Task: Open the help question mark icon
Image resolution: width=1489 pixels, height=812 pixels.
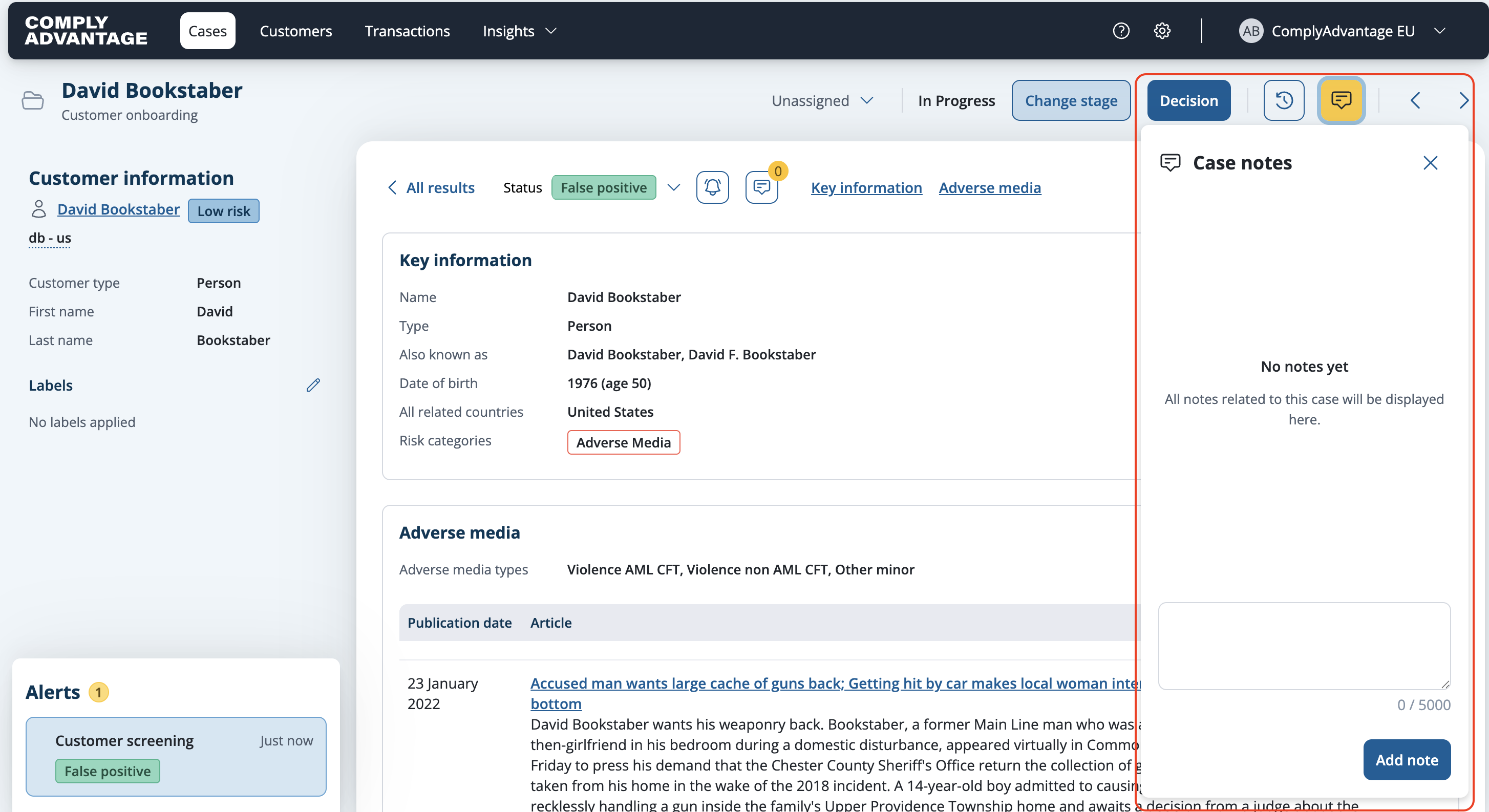Action: pos(1121,31)
